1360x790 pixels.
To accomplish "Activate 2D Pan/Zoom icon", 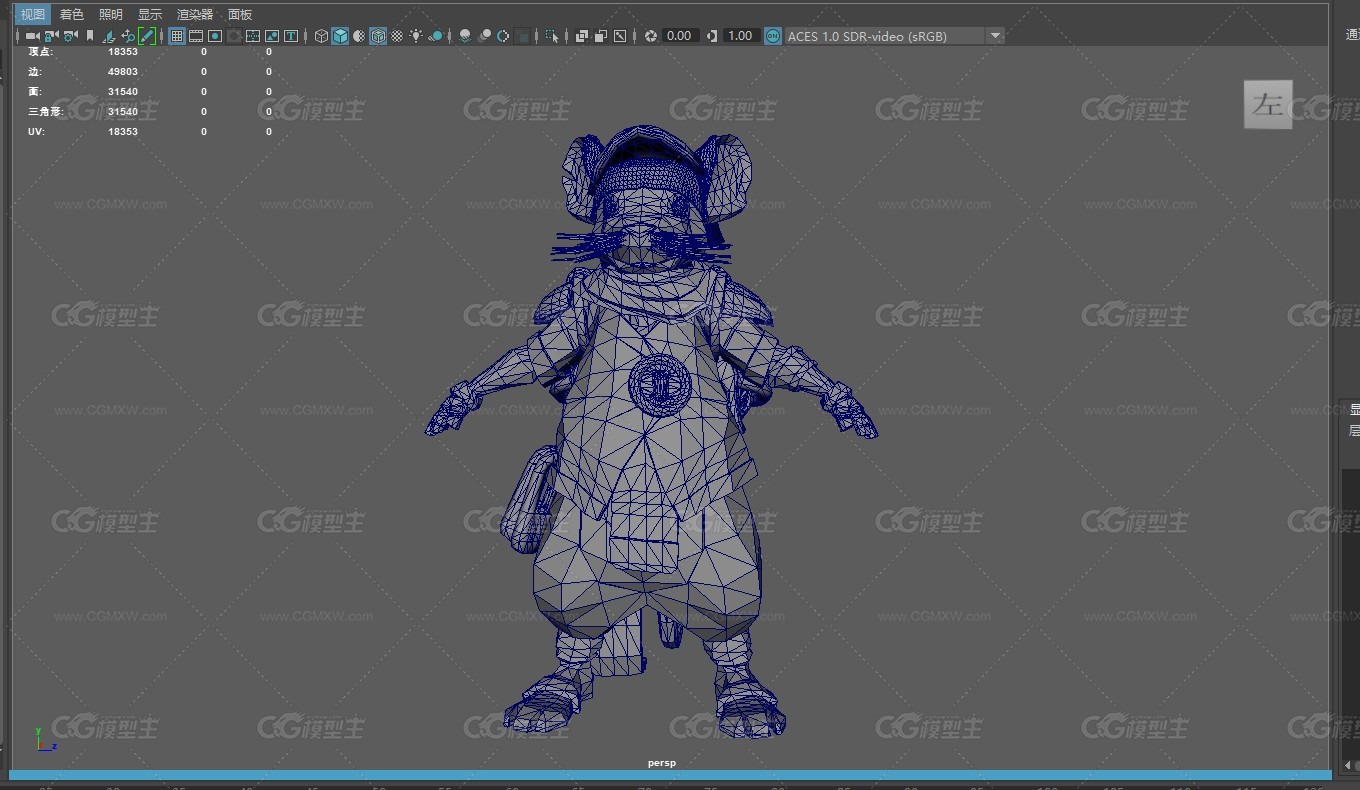I will (128, 36).
